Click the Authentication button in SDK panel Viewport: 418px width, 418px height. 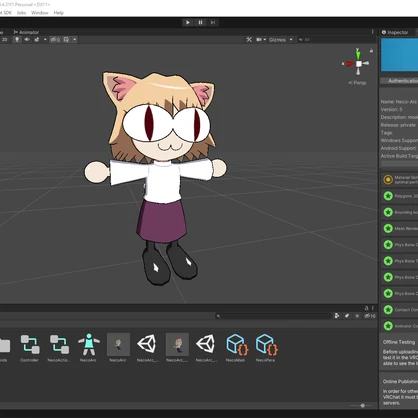[399, 81]
